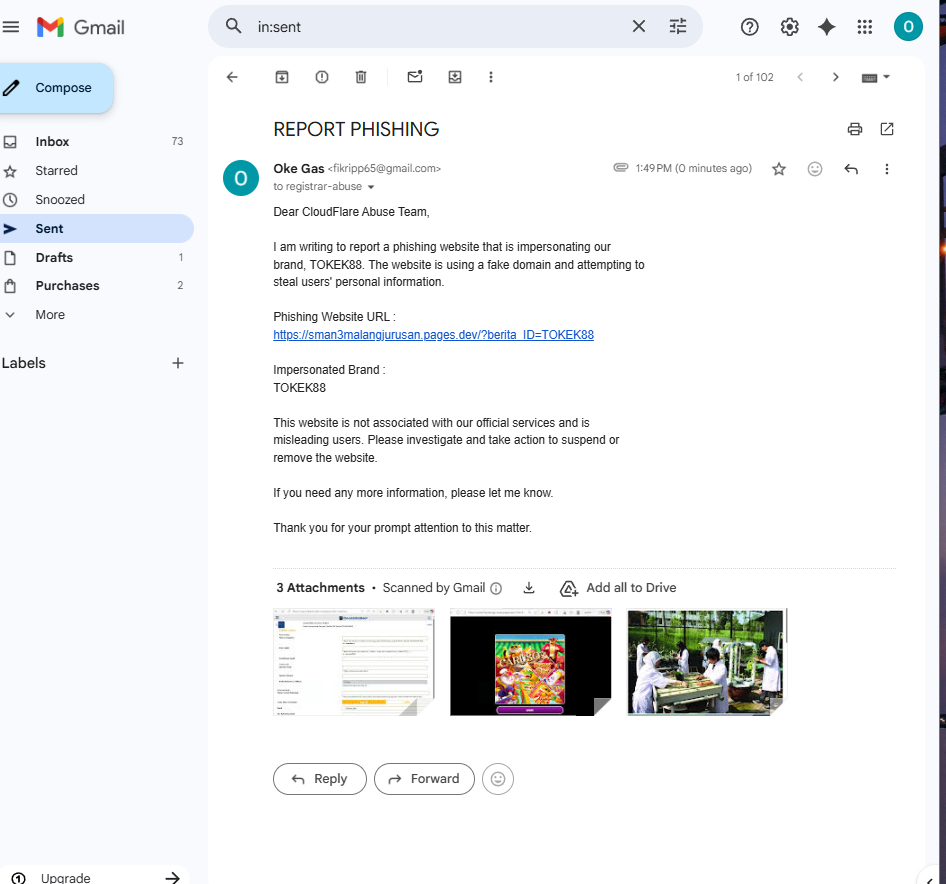Open the main menu hamburger icon
Screen dimensions: 946x884
[x=11, y=27]
